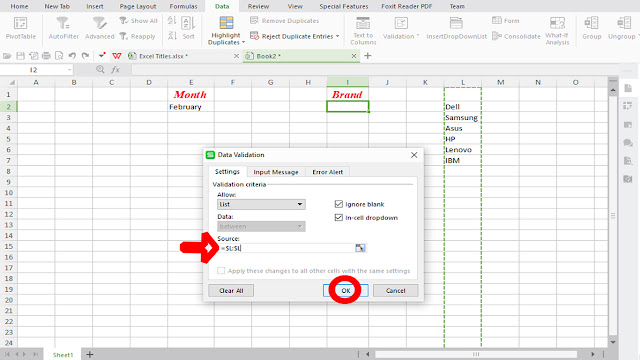Close the Book2 document tab
This screenshot has width=640, height=360.
(x=354, y=56)
